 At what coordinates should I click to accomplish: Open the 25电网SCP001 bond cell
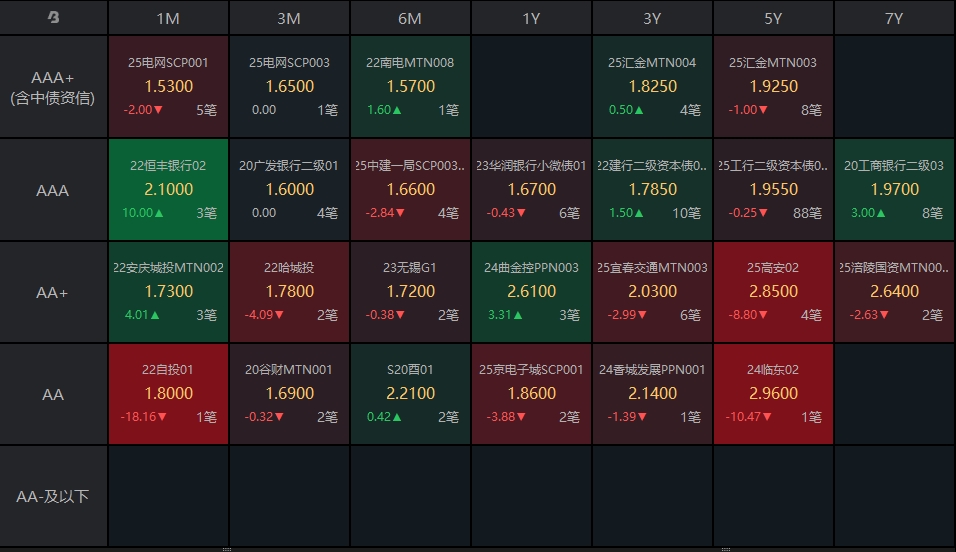(x=168, y=87)
